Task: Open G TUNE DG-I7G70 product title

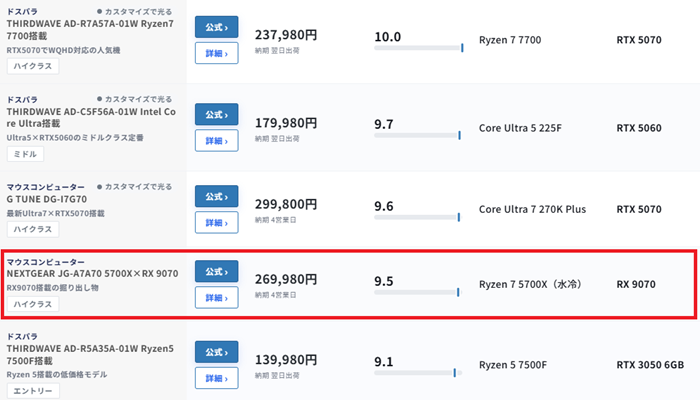Action: [x=47, y=199]
